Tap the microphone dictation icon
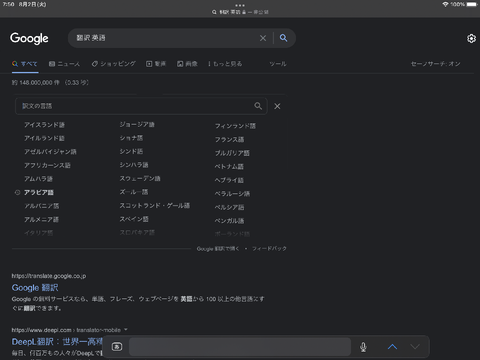This screenshot has width=480, height=360. (363, 347)
